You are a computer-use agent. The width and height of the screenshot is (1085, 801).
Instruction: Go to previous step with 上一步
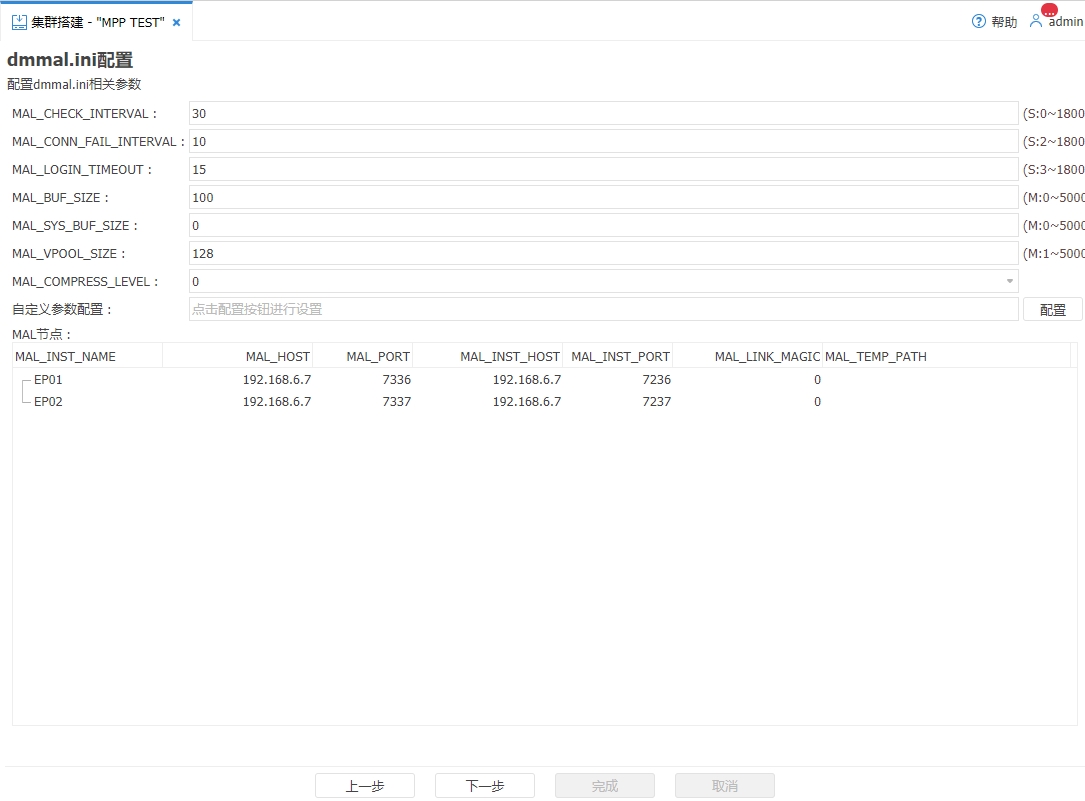(365, 786)
